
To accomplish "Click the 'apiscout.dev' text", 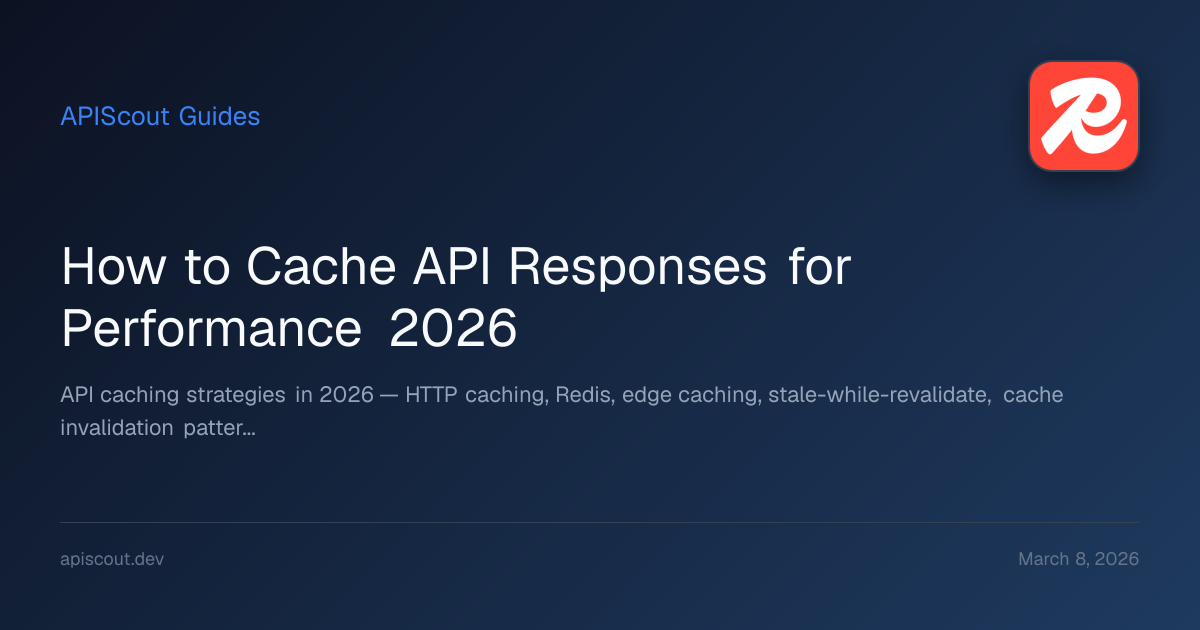I will (112, 559).
